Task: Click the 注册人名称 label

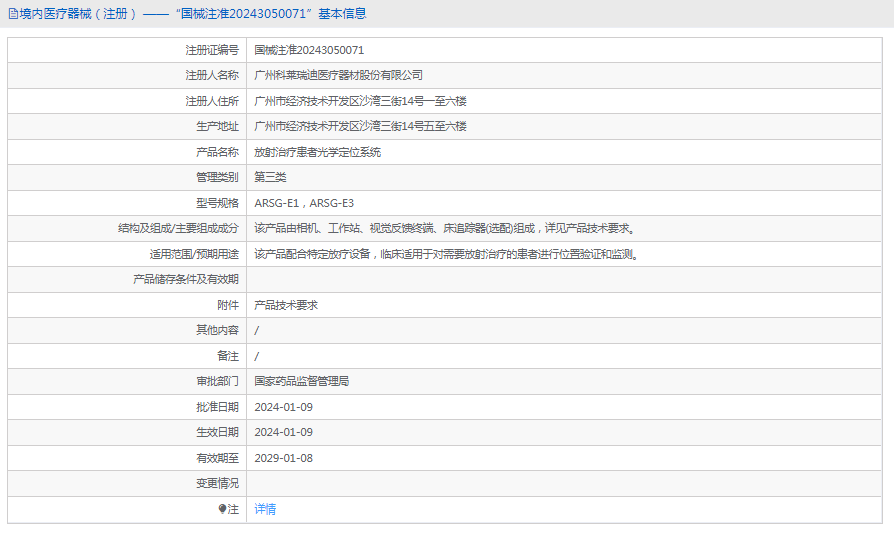Action: pos(212,75)
